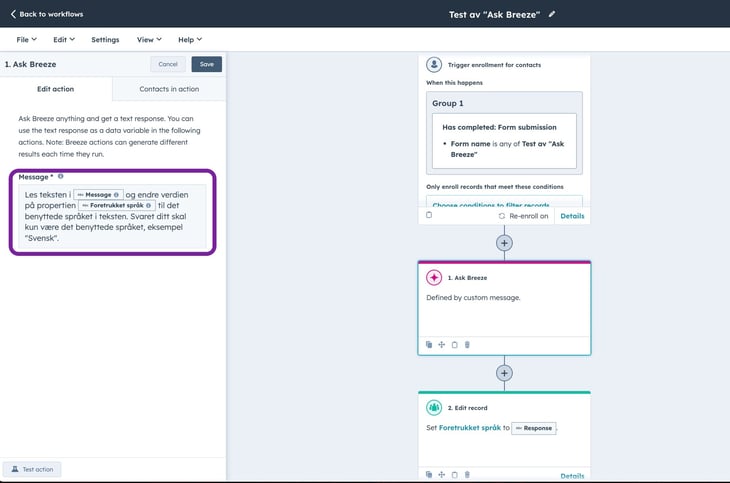Click the teal Edit record icon
730x483 pixels.
click(x=434, y=408)
